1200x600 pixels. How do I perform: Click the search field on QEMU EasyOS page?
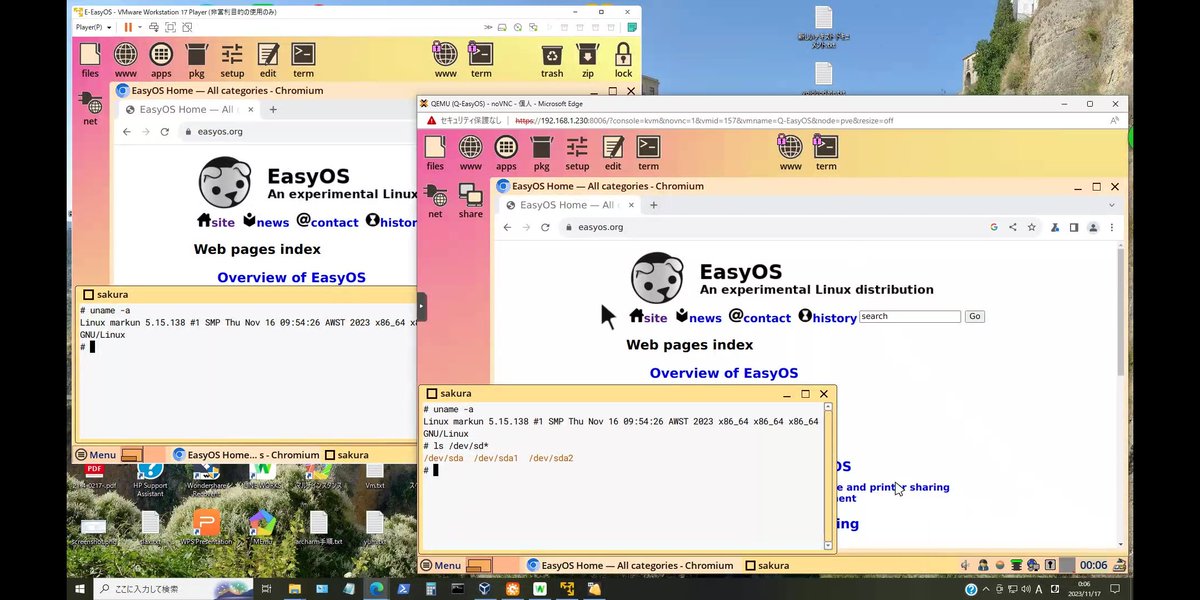point(910,316)
